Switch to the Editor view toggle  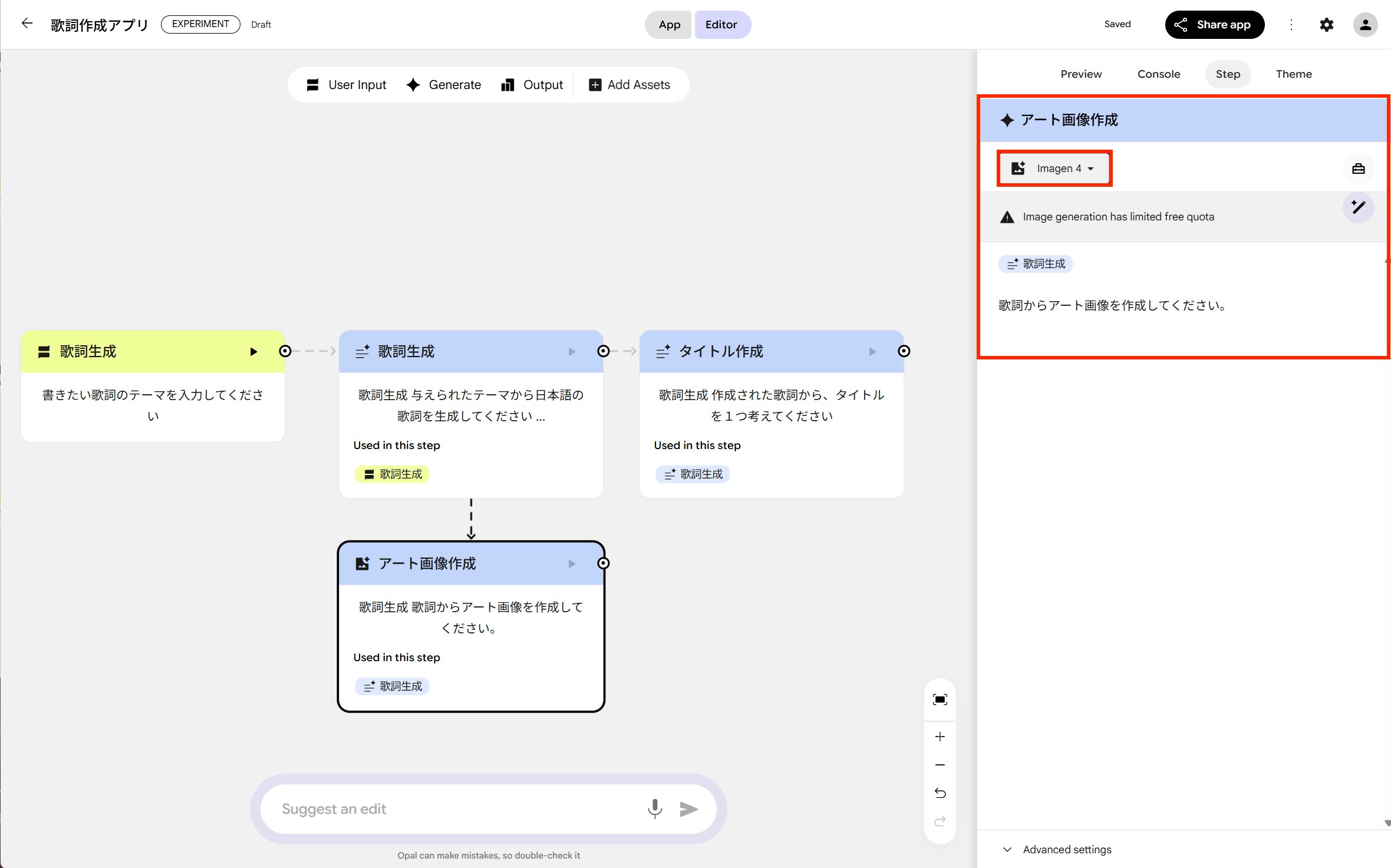[x=721, y=25]
